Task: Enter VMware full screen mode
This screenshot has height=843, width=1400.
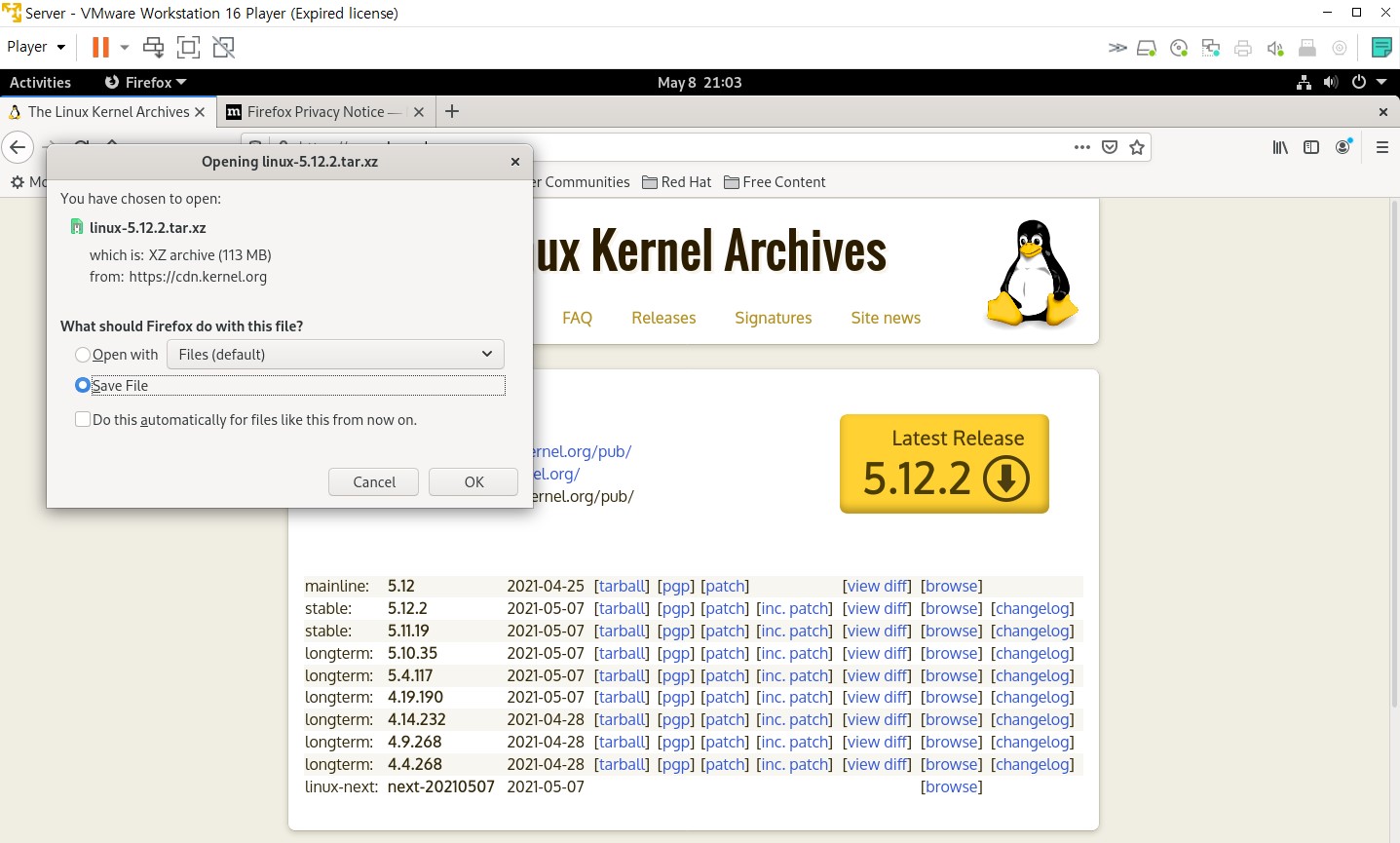Action: (188, 47)
